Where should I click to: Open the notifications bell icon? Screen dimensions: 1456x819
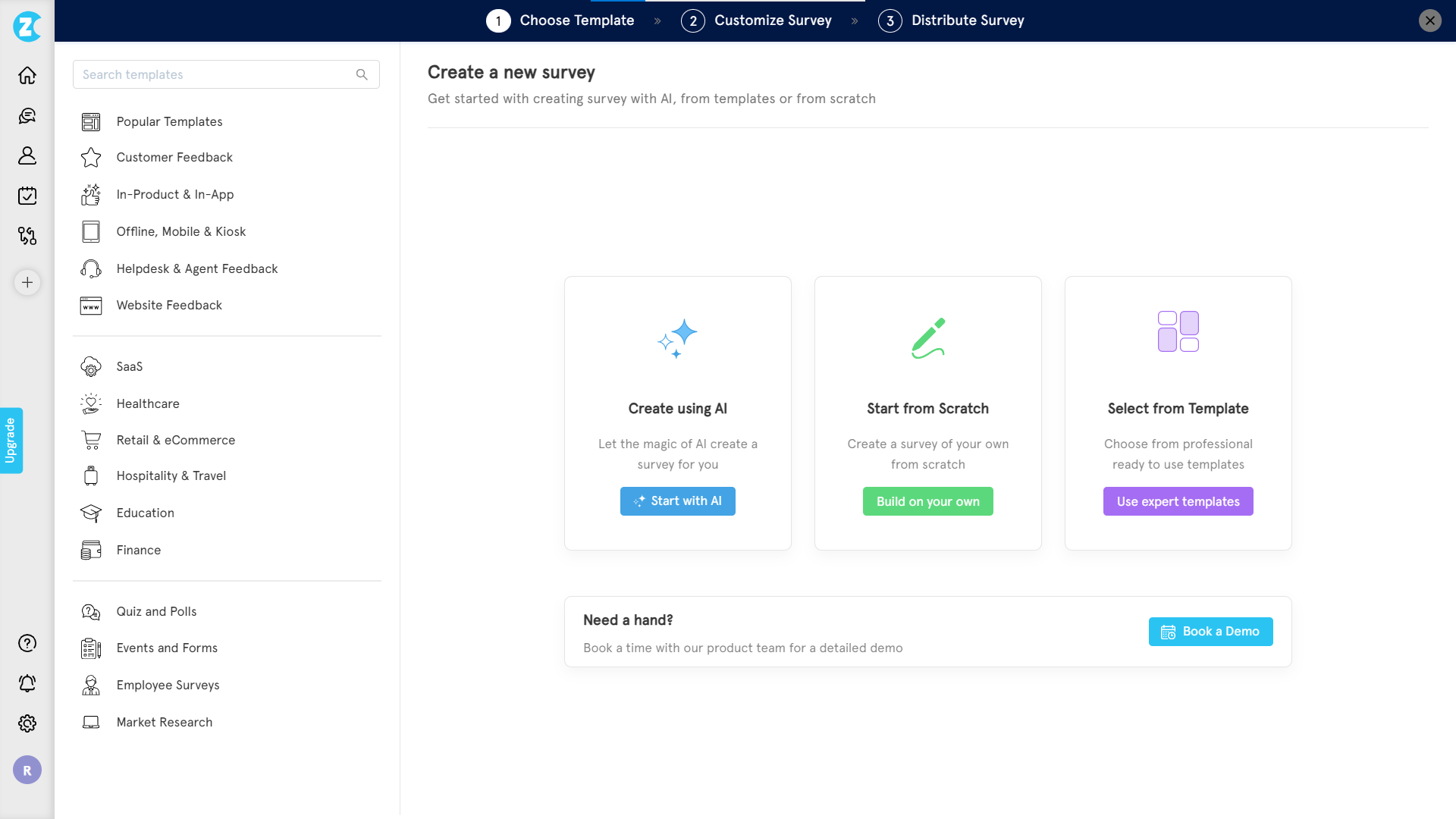pos(27,683)
